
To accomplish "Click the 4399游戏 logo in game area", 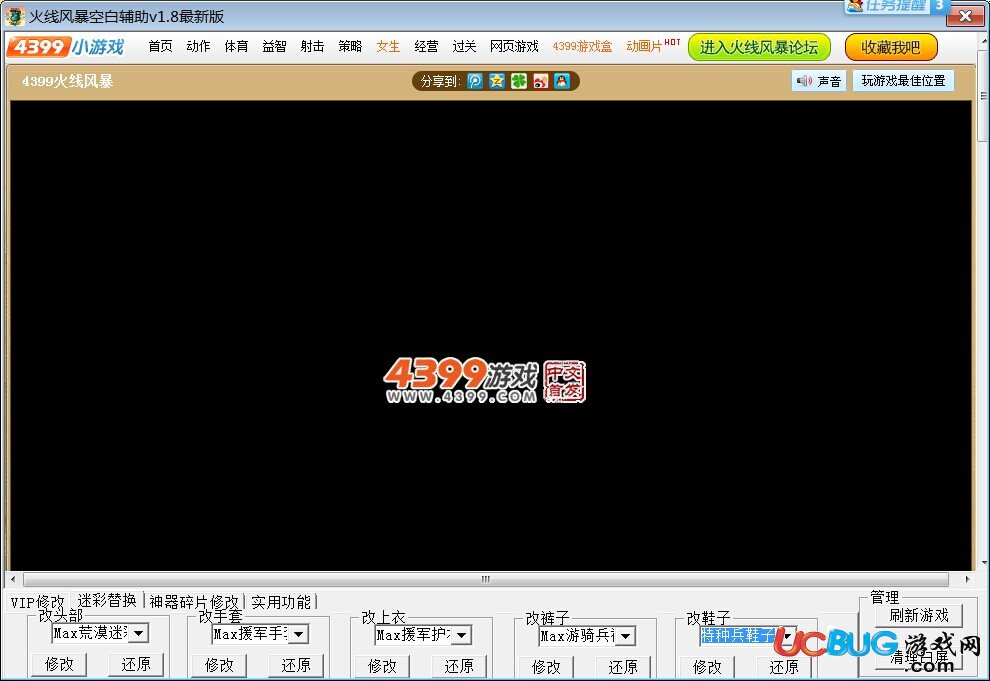I will click(x=485, y=380).
